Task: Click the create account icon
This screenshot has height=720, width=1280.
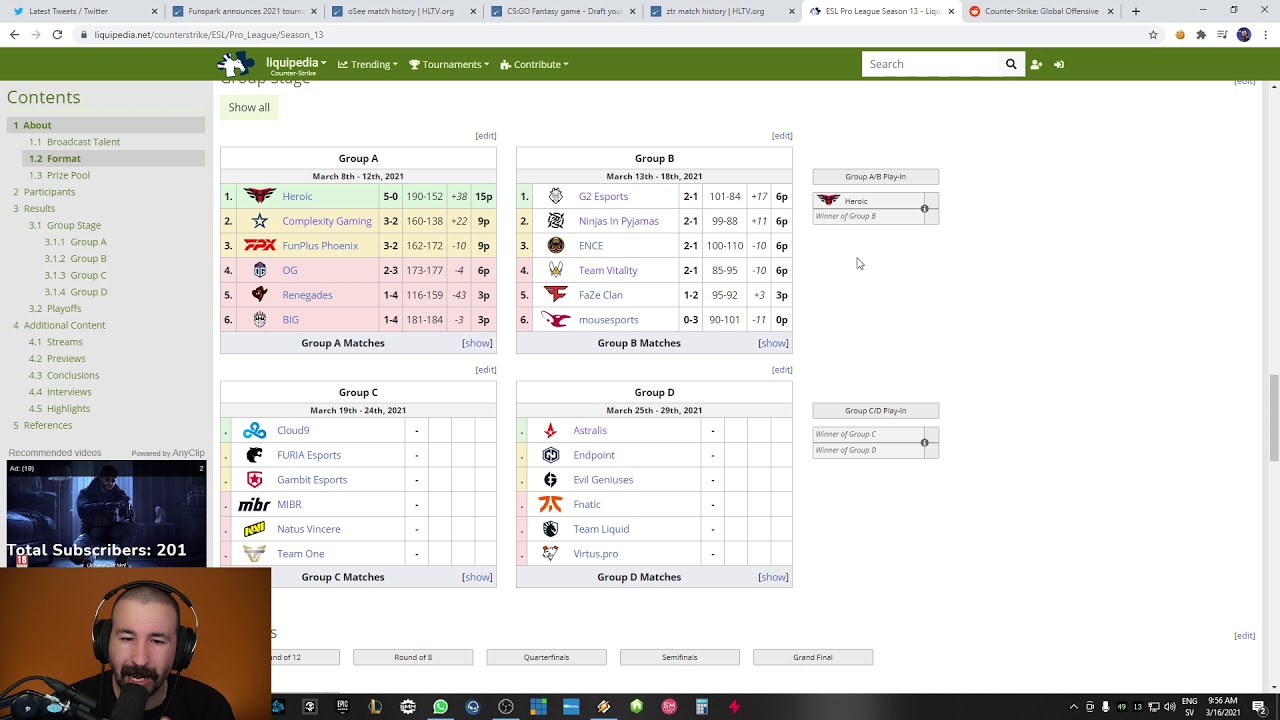Action: pos(1036,64)
